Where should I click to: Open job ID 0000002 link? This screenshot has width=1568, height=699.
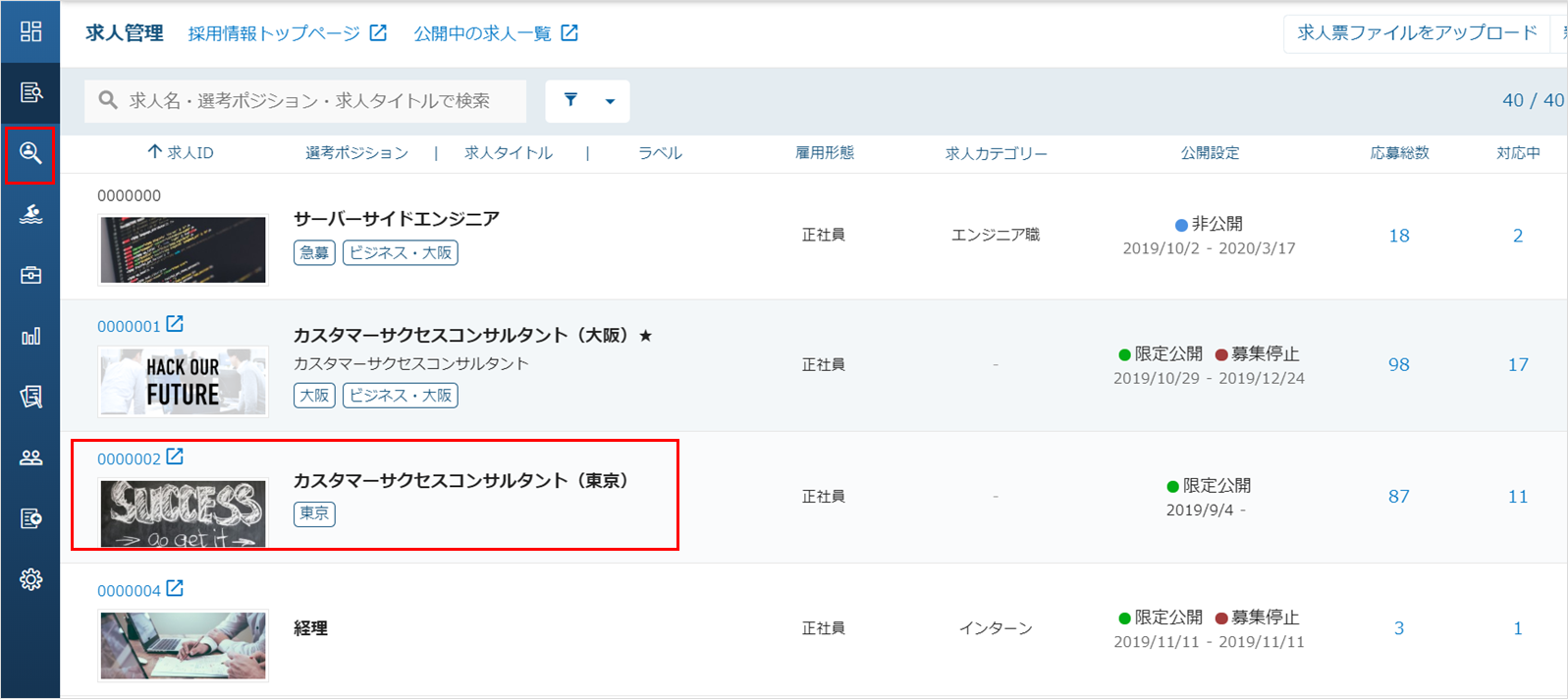129,458
